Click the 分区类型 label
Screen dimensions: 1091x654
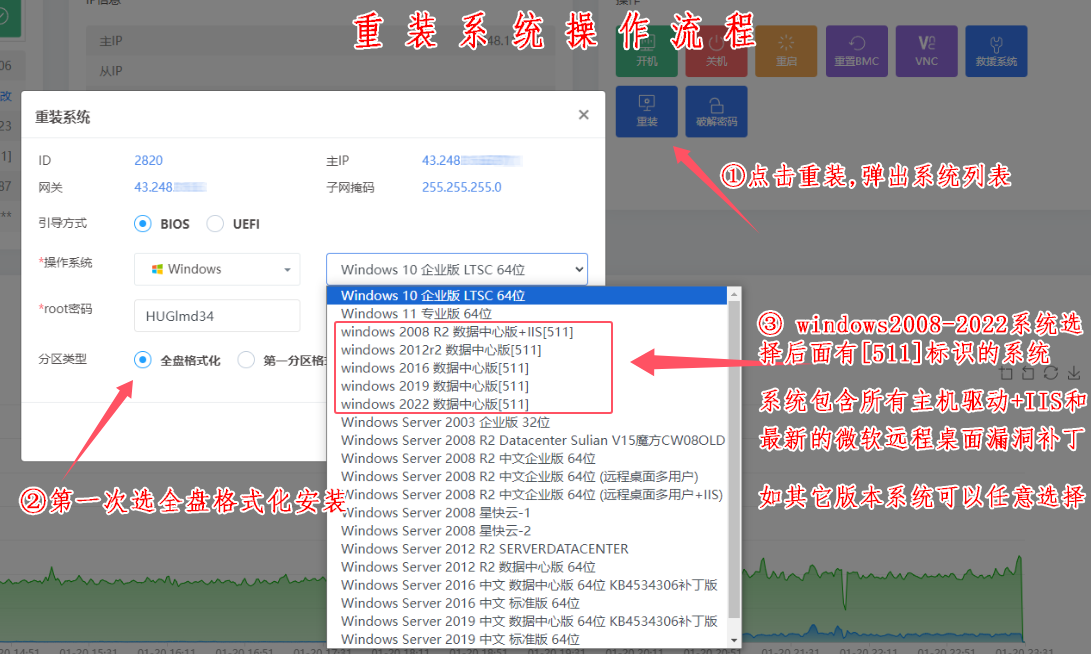coord(63,359)
